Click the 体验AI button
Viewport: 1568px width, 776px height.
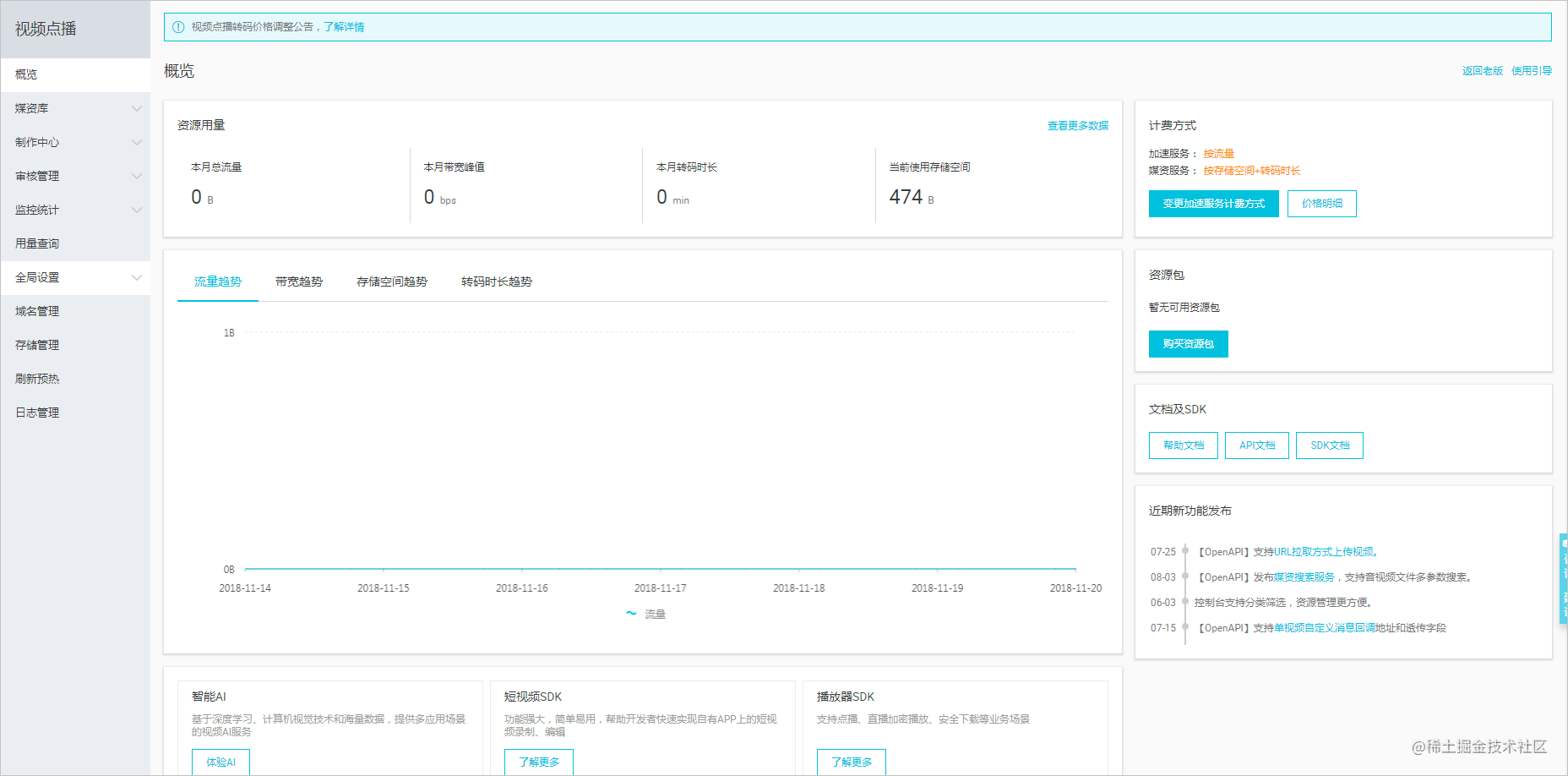pyautogui.click(x=220, y=762)
